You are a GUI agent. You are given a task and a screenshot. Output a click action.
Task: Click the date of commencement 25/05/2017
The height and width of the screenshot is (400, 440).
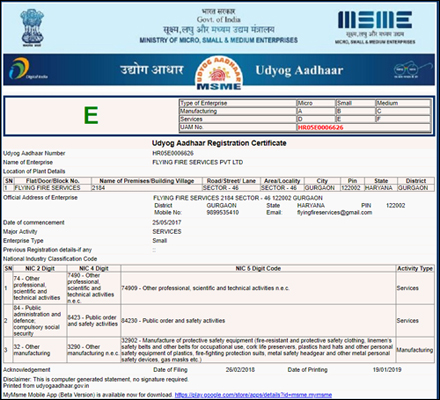[x=167, y=222]
